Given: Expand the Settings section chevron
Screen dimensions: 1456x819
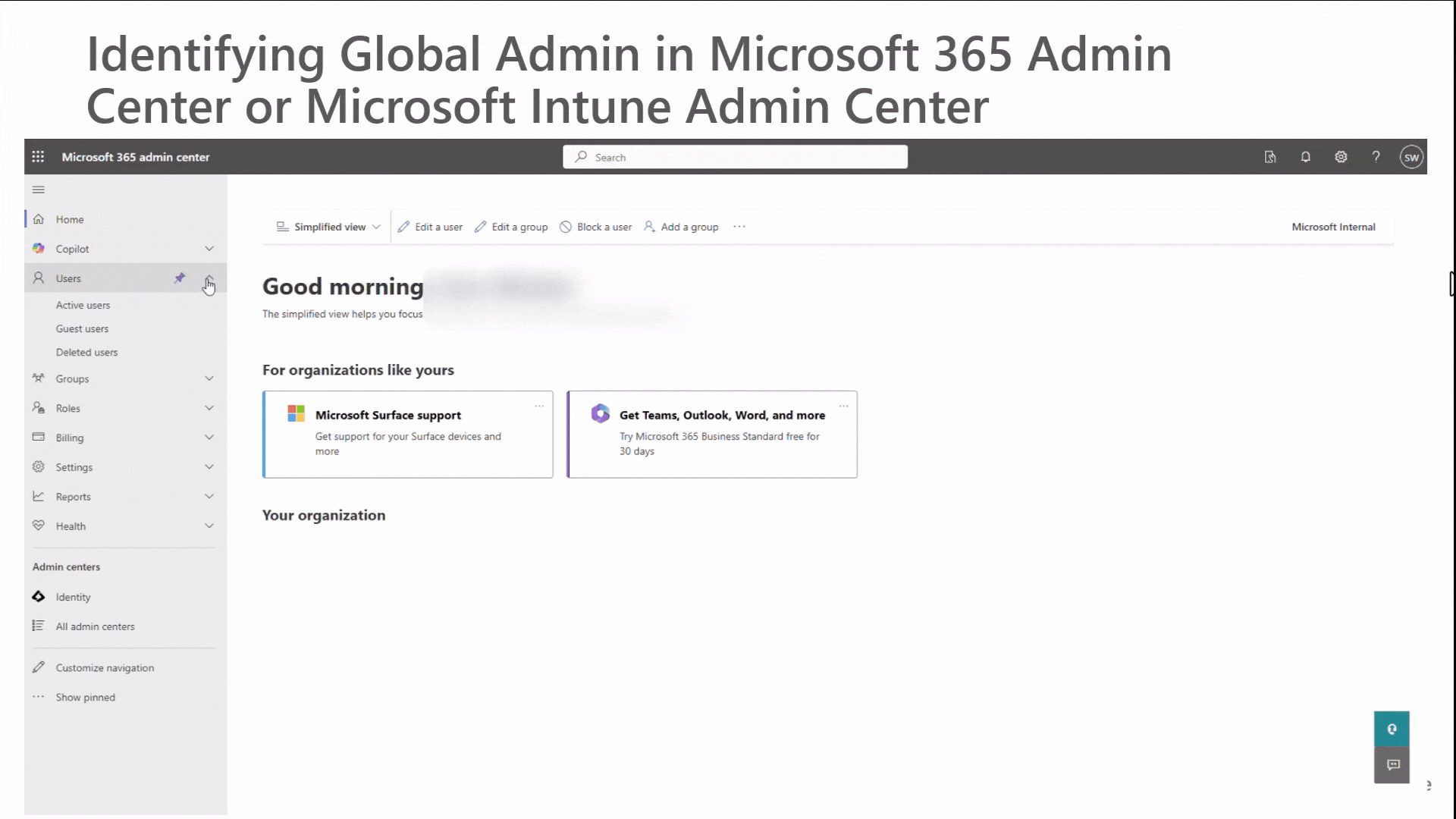Looking at the screenshot, I should 209,467.
